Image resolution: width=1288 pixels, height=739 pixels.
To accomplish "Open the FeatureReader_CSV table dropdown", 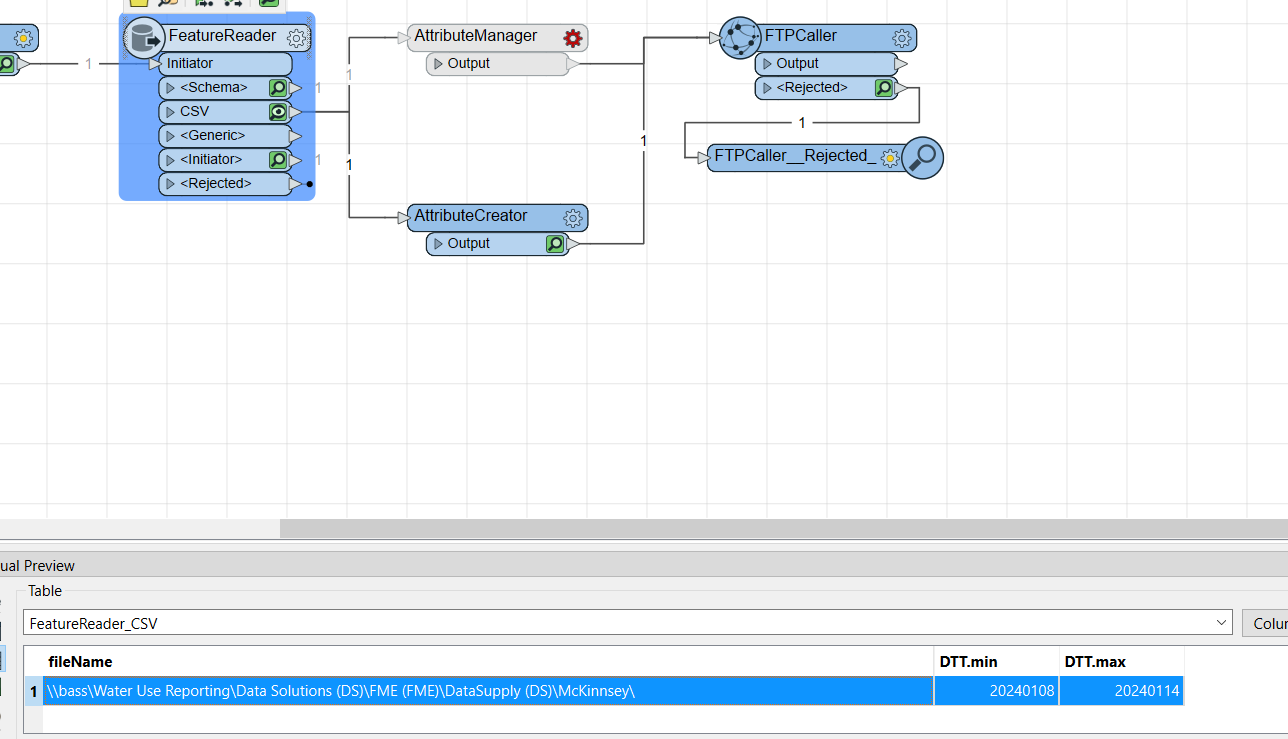I will pyautogui.click(x=1222, y=622).
